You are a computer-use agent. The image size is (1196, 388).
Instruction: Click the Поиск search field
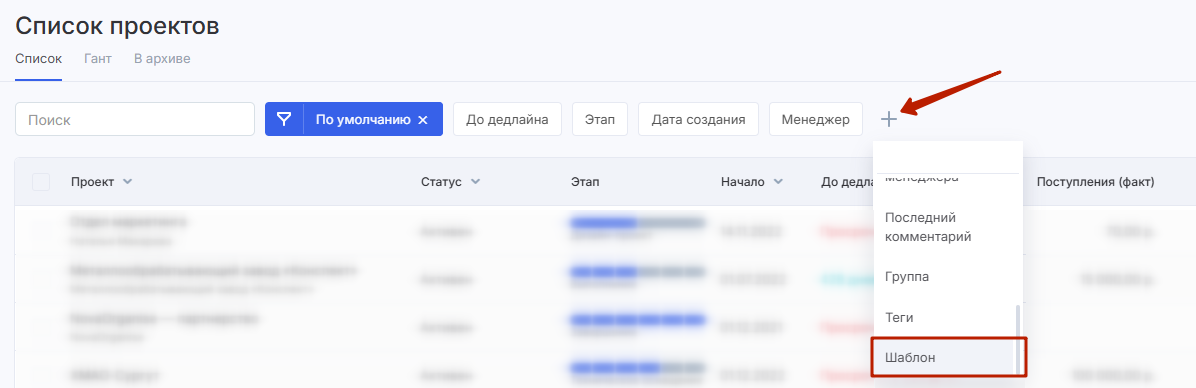(x=135, y=120)
